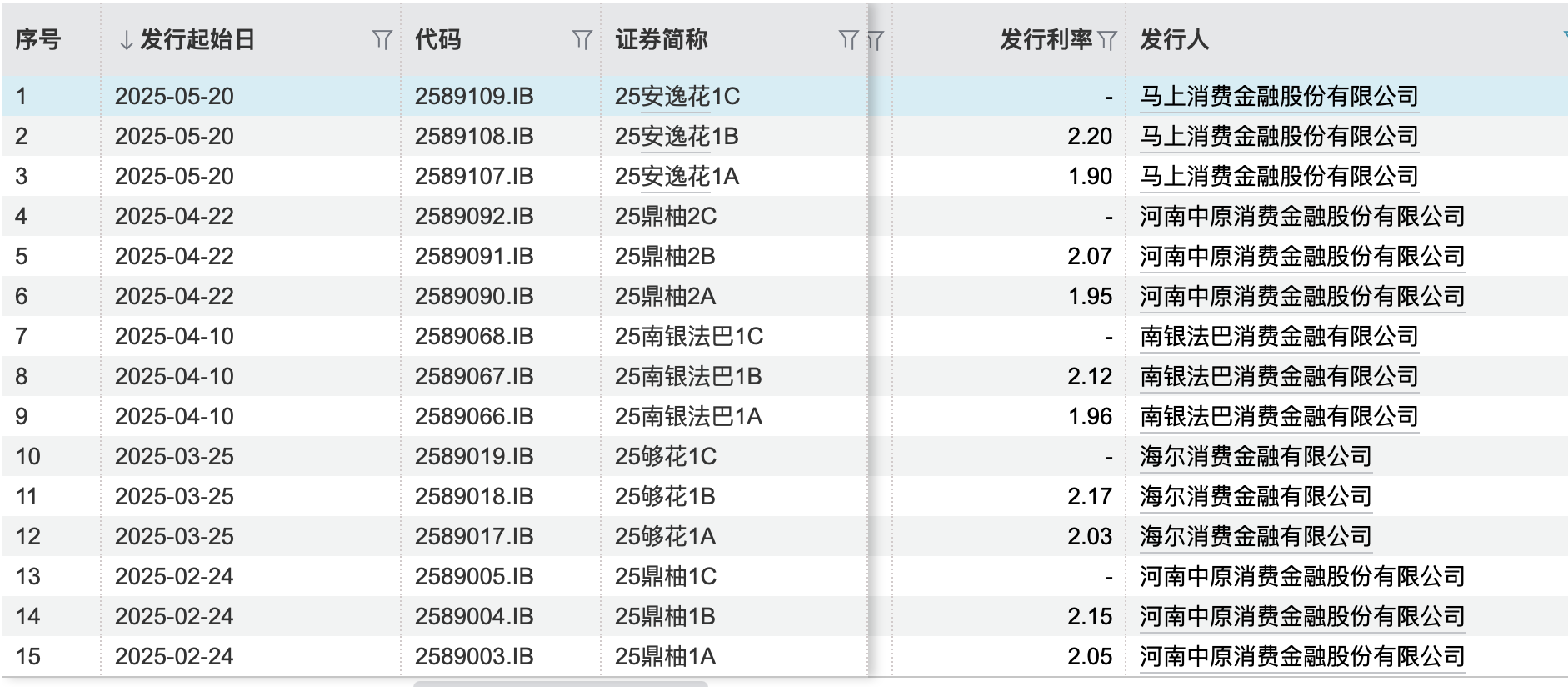Screen dimensions: 1568x687
Task: Open filter icon on 发行利率 column
Action: coord(1107,40)
